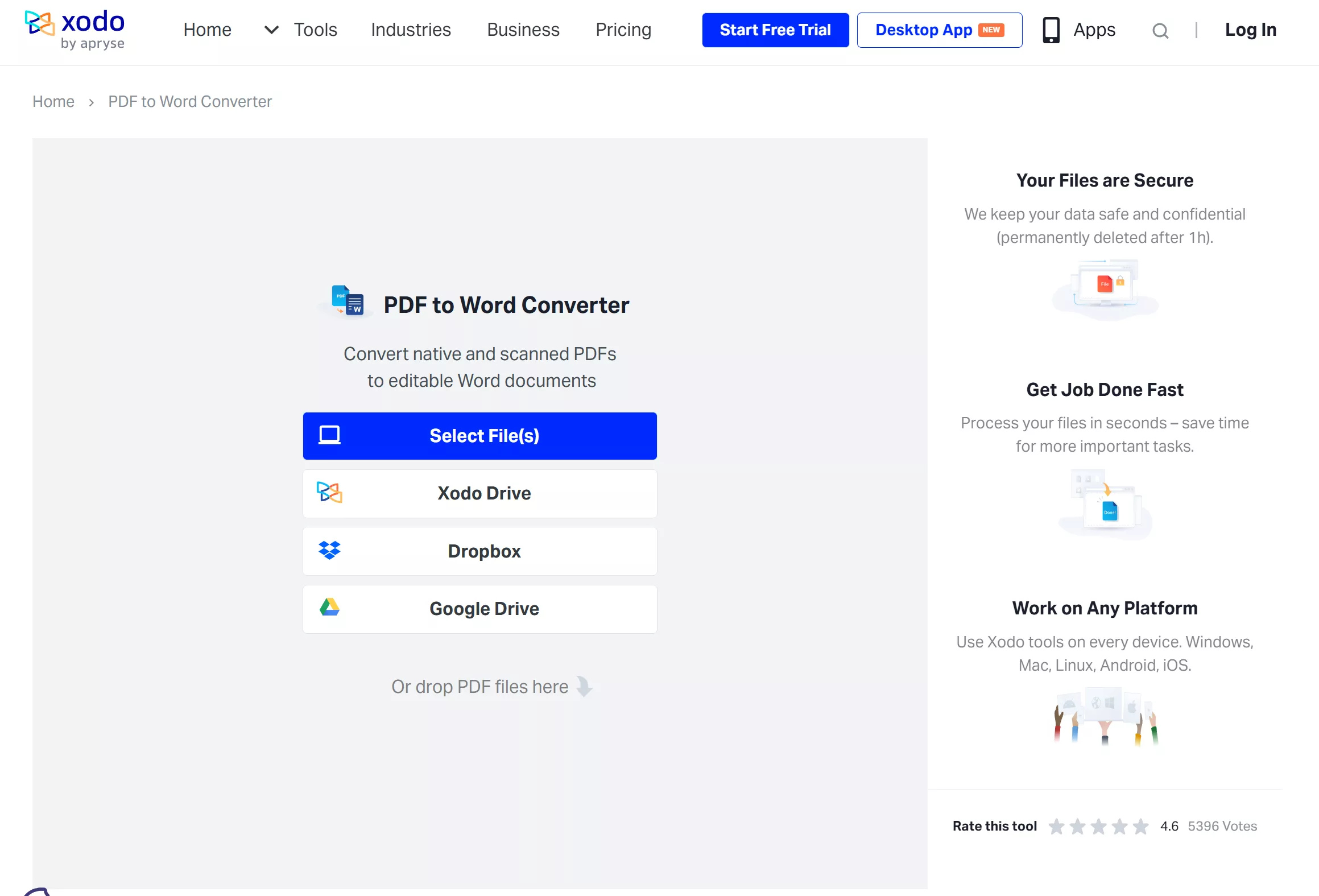Click the Google Drive logo icon

[329, 608]
